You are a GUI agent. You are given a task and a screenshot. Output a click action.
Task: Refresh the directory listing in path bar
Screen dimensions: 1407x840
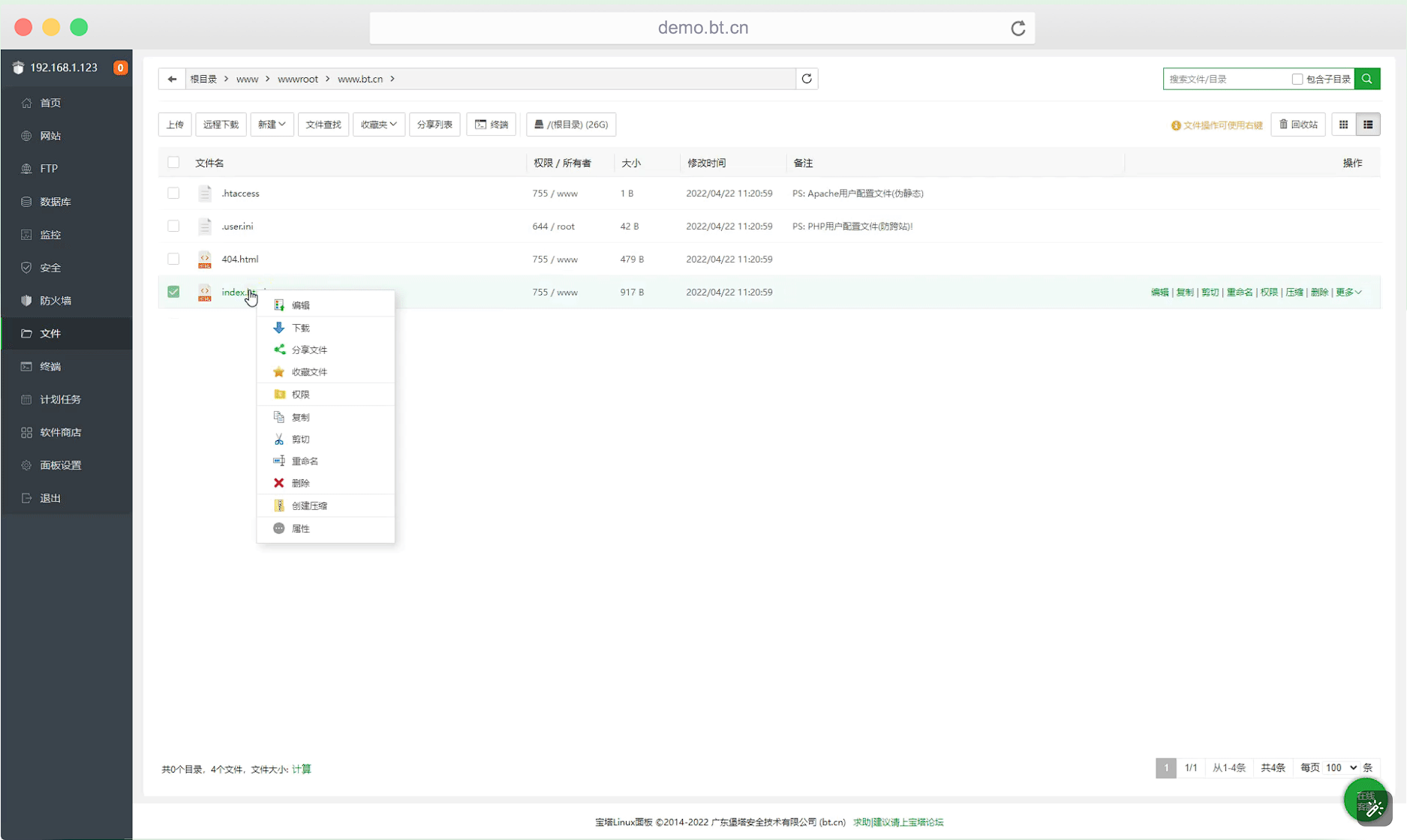tap(807, 79)
